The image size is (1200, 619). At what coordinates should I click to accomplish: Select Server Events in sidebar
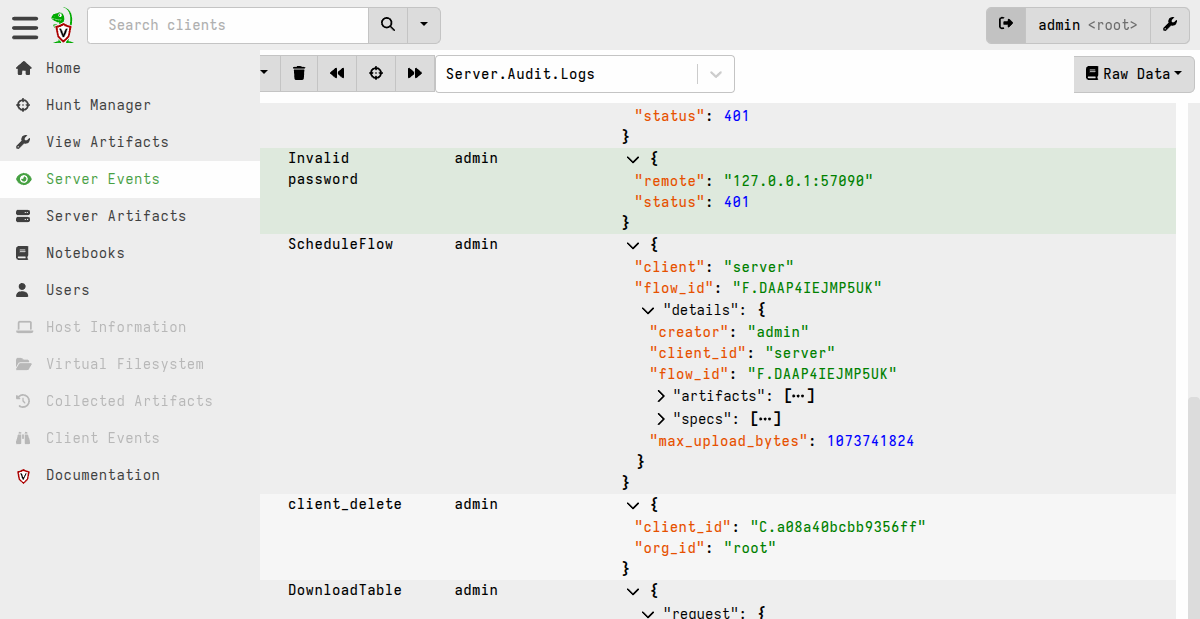[x=130, y=179]
